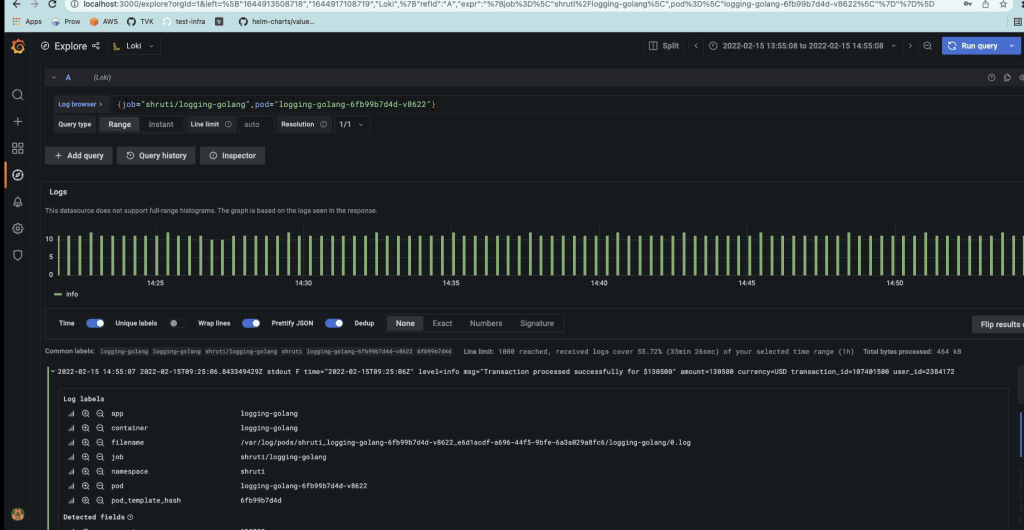Screen dimensions: 1024x530
Task: Show stats for the job label
Action: click(71, 457)
